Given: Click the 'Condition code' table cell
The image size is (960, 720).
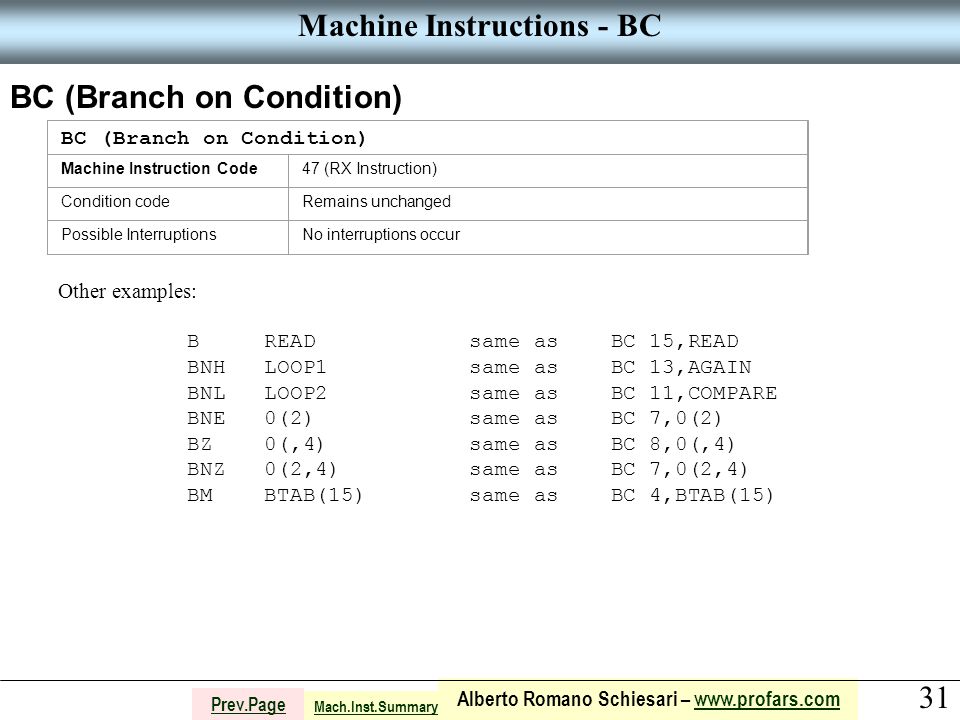Looking at the screenshot, I should pyautogui.click(x=168, y=204).
